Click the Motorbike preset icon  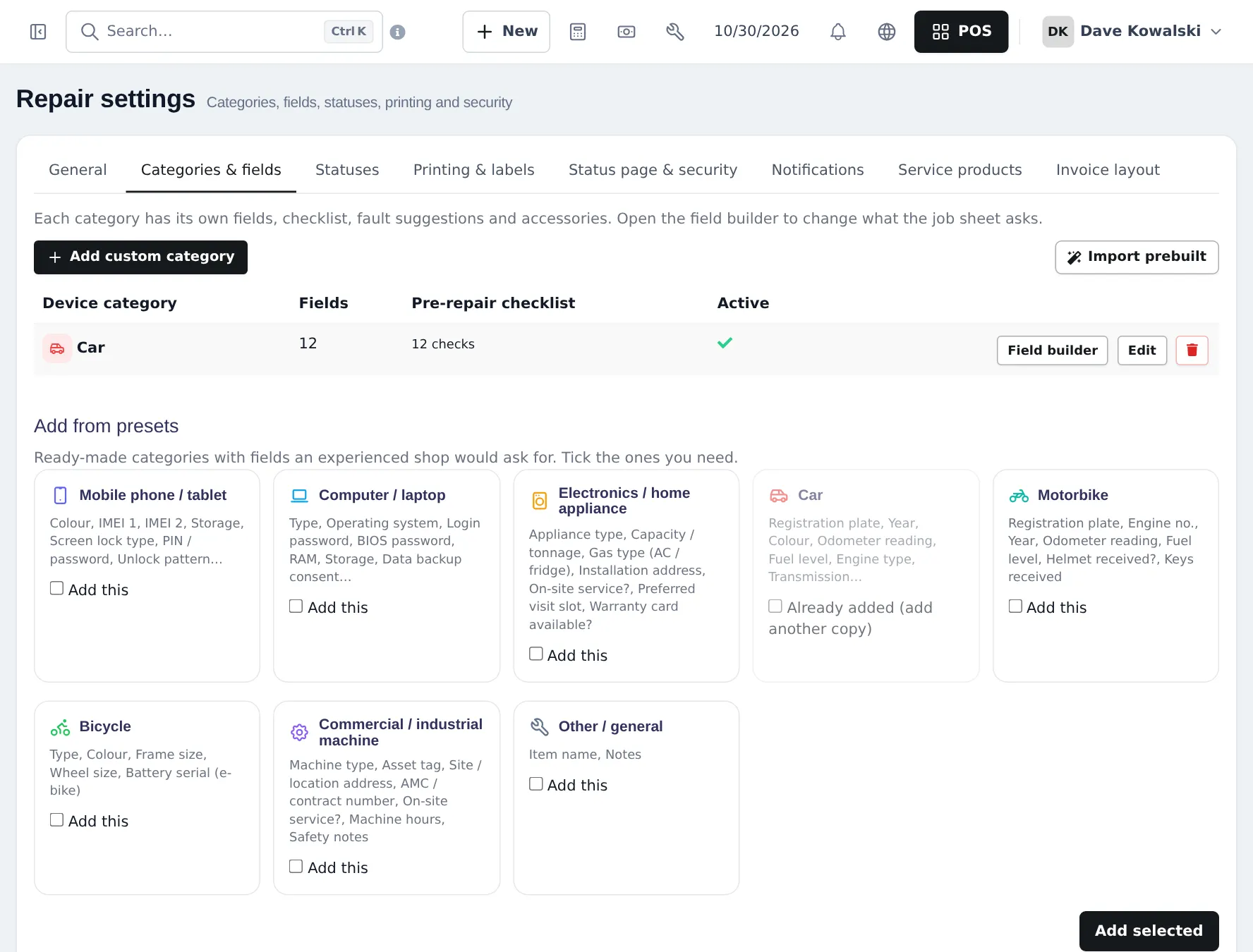tap(1019, 495)
